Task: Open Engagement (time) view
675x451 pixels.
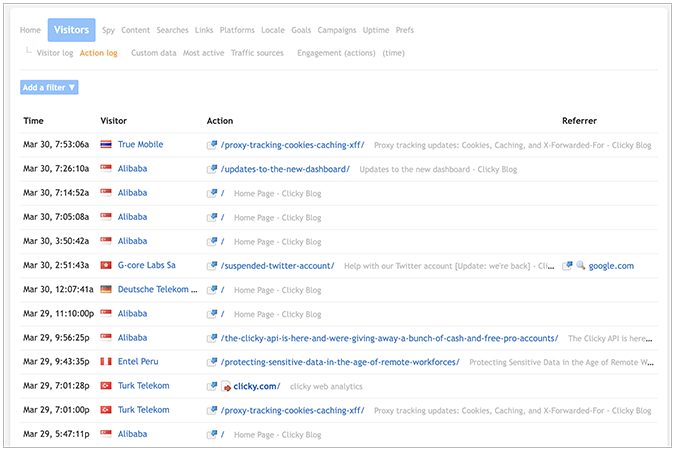Action: point(393,53)
